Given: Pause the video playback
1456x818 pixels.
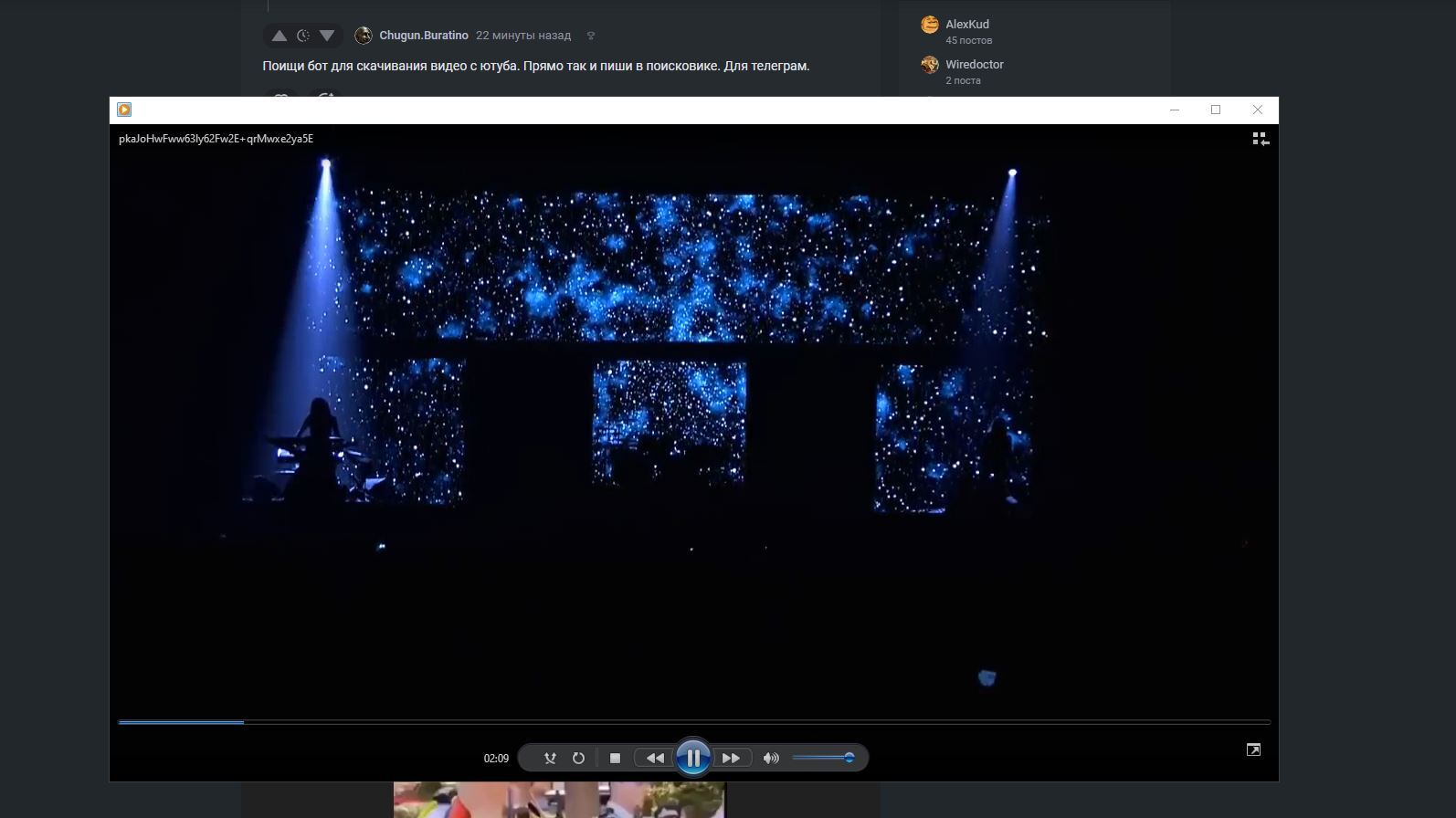Looking at the screenshot, I should (x=692, y=758).
